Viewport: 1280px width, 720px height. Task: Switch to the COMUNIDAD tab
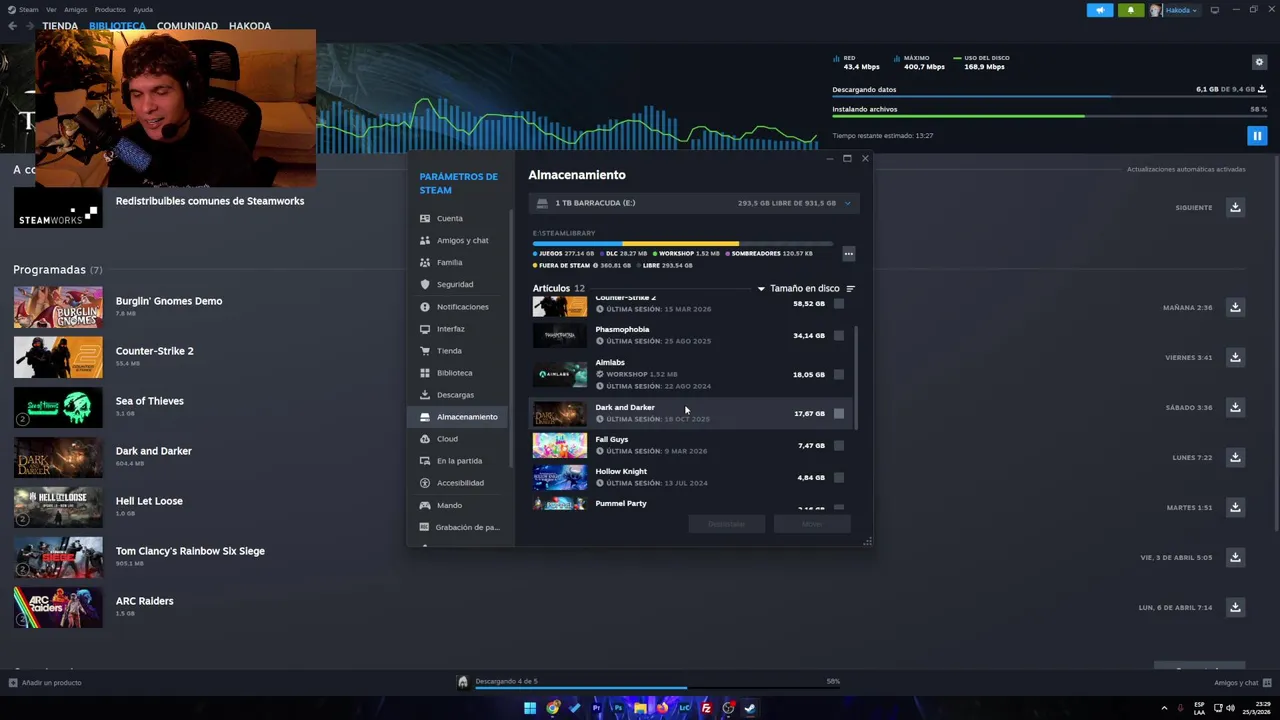click(x=187, y=26)
